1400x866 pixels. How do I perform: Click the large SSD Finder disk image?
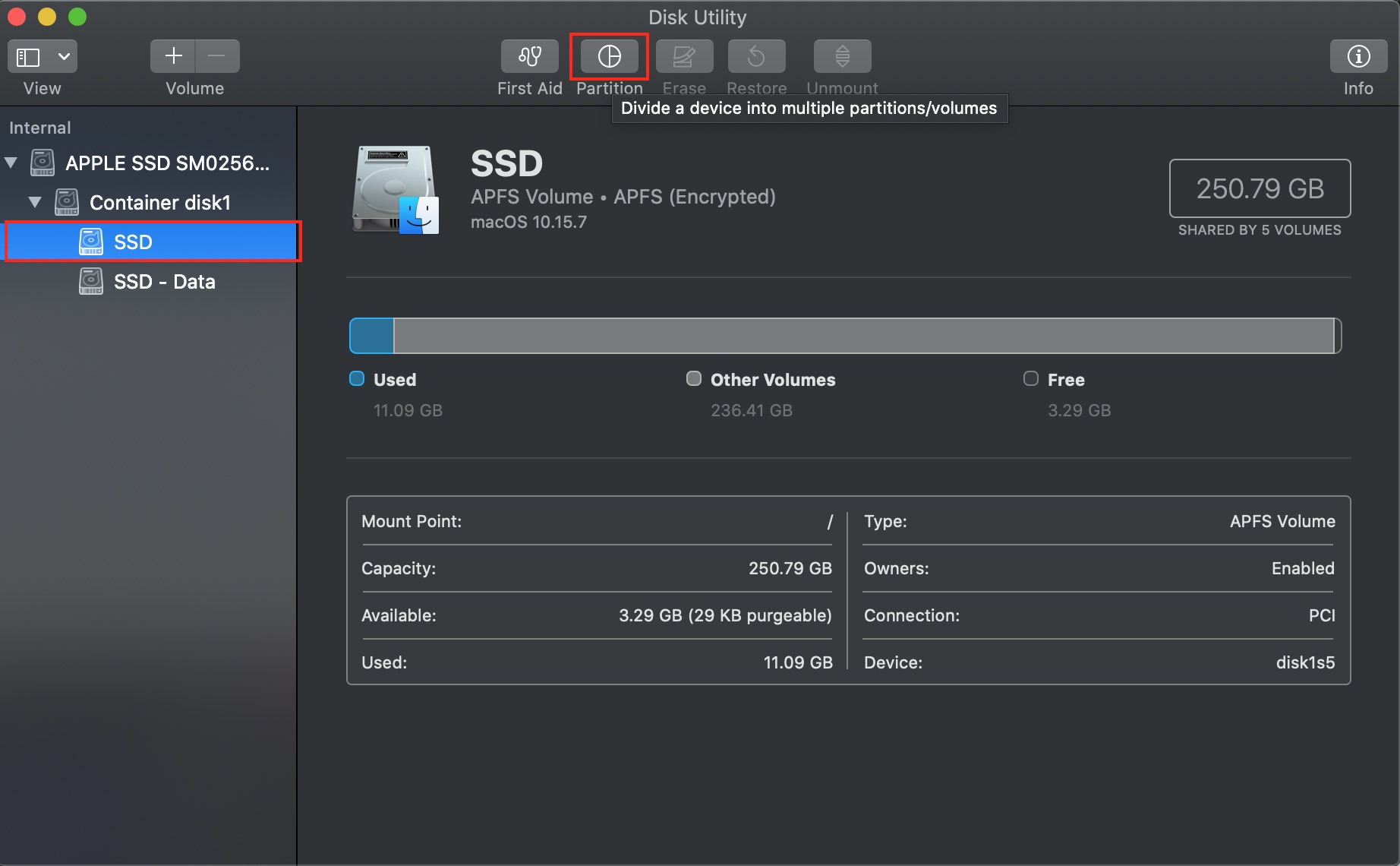(x=396, y=190)
